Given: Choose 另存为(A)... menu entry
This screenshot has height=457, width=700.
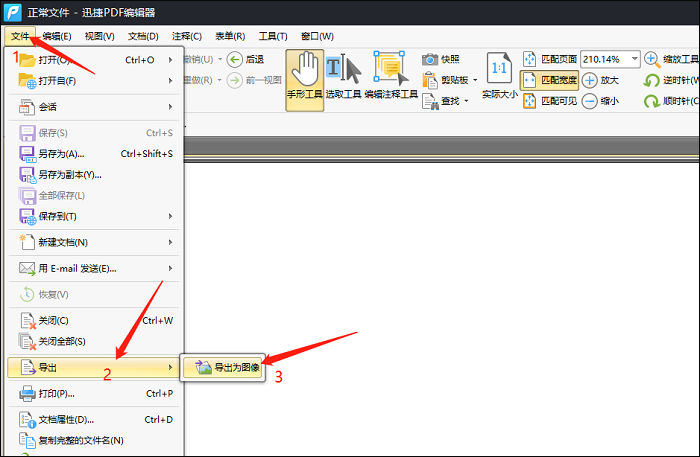Looking at the screenshot, I should click(94, 154).
